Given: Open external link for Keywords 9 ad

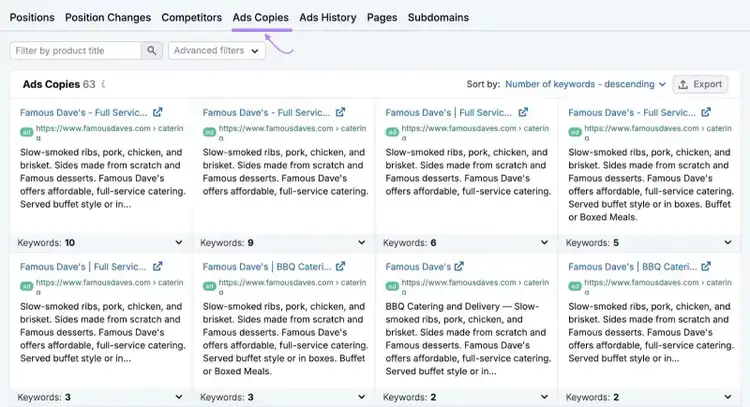Looking at the screenshot, I should 340,112.
